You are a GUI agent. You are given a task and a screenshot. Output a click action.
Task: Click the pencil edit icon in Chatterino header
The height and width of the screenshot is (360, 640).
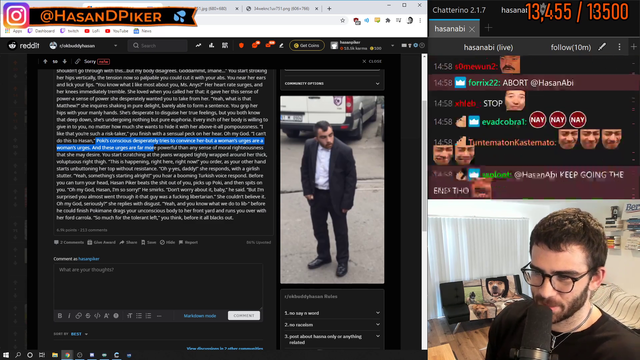[x=602, y=47]
